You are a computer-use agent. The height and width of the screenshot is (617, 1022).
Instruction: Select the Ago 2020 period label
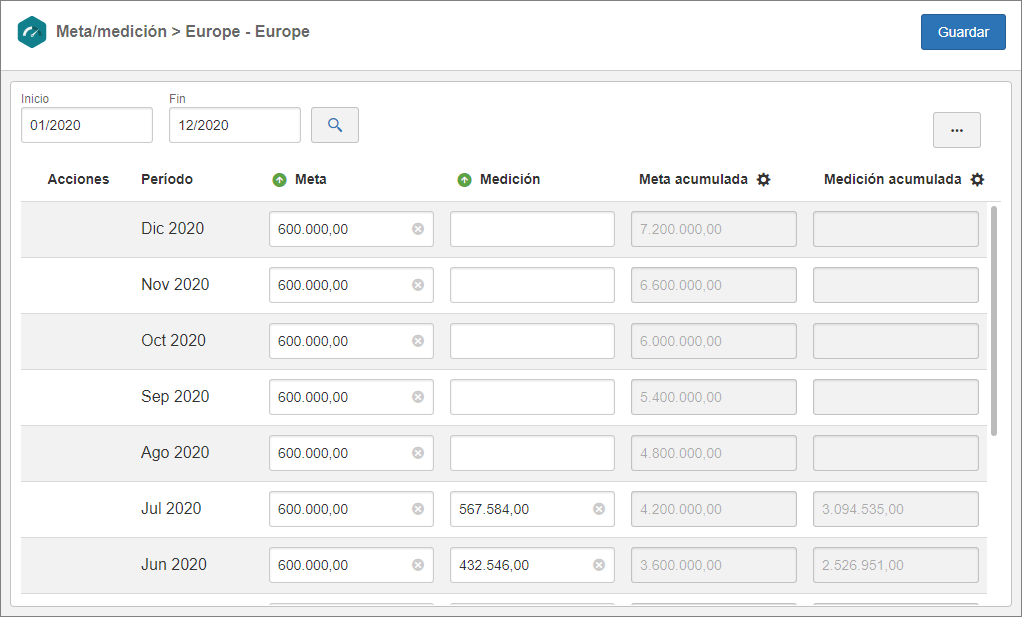point(175,453)
